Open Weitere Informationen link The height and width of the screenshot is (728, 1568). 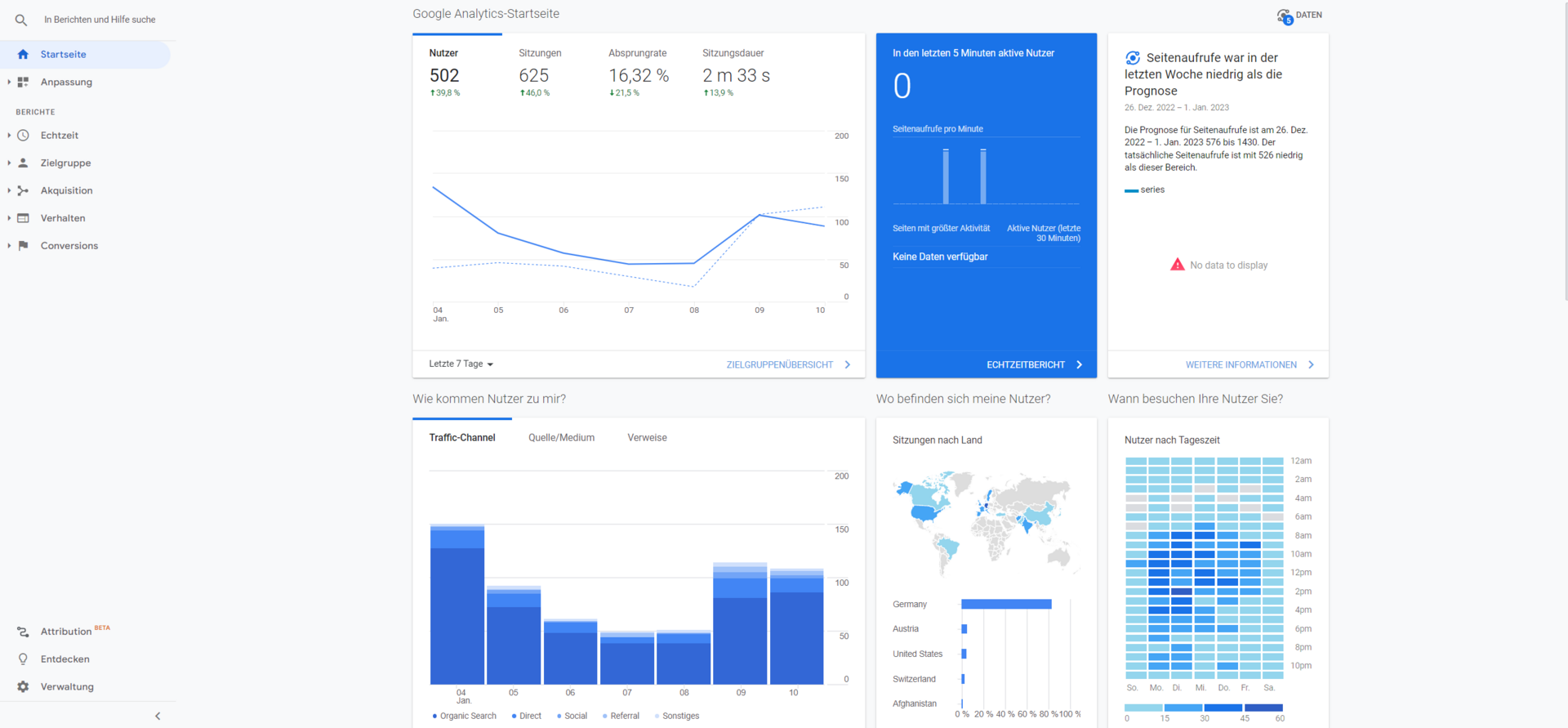1241,365
